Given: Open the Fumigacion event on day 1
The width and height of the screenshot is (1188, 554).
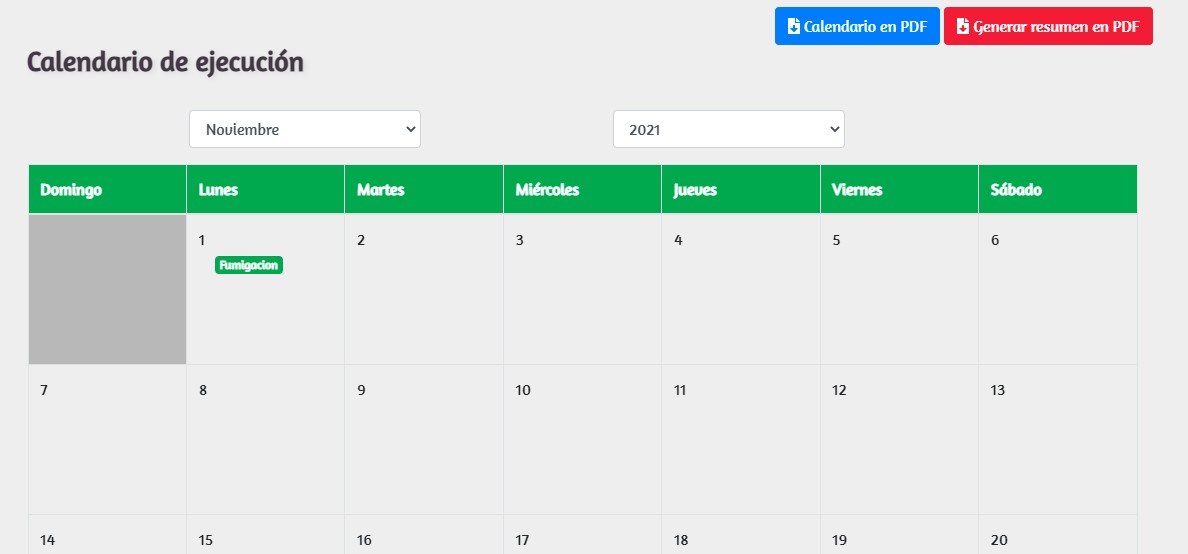Looking at the screenshot, I should (x=249, y=265).
